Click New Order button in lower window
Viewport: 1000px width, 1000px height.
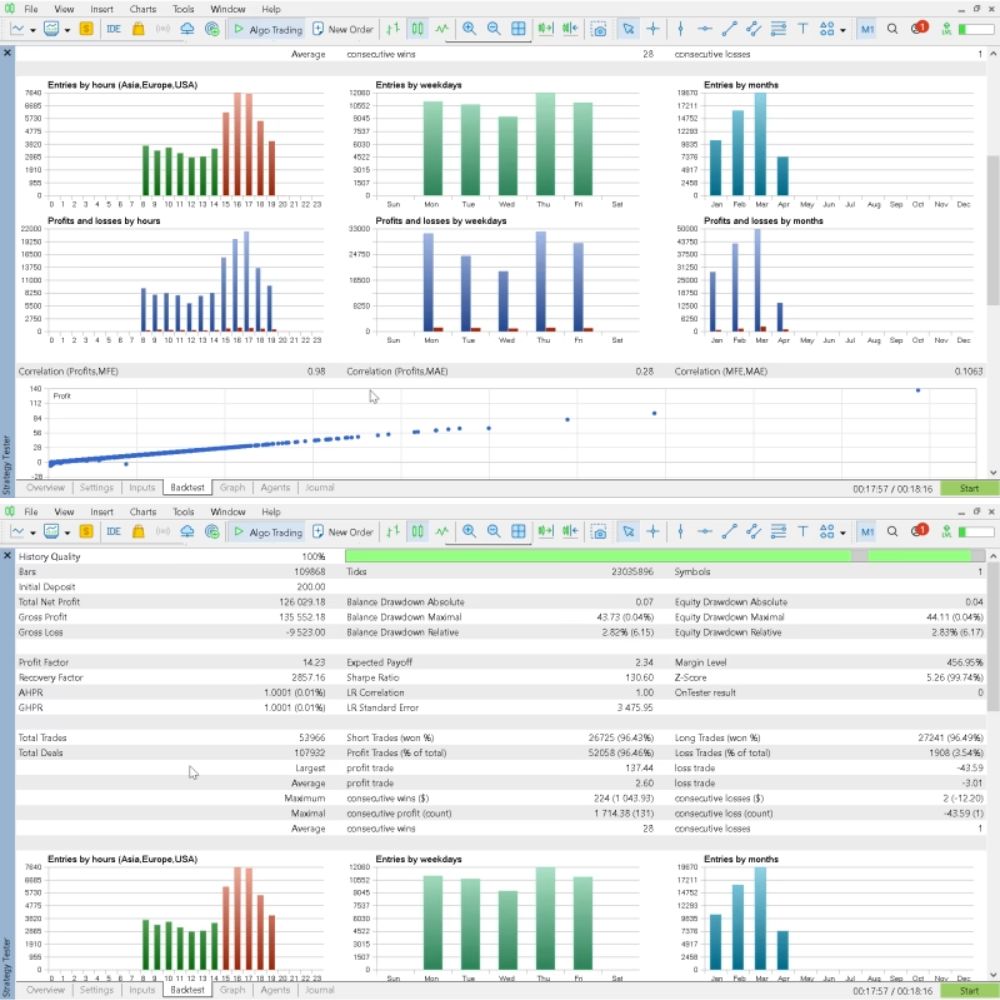point(342,532)
